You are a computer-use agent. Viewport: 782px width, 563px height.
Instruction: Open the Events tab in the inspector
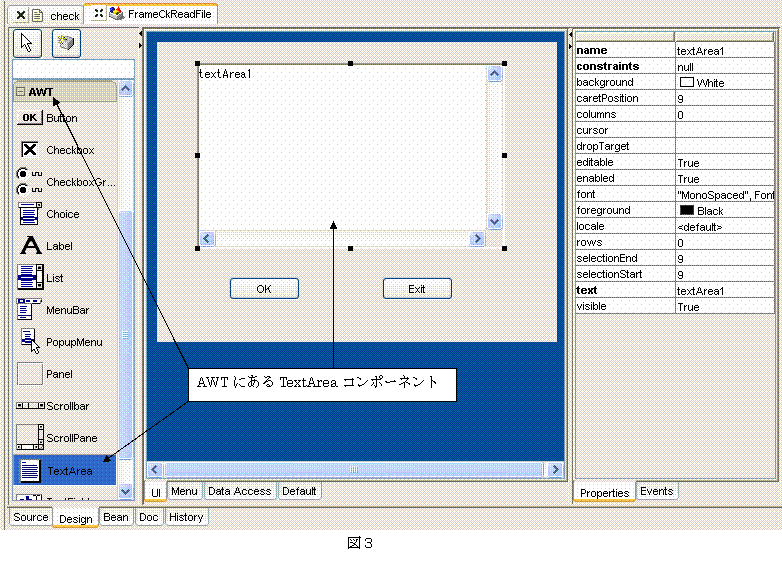(656, 491)
